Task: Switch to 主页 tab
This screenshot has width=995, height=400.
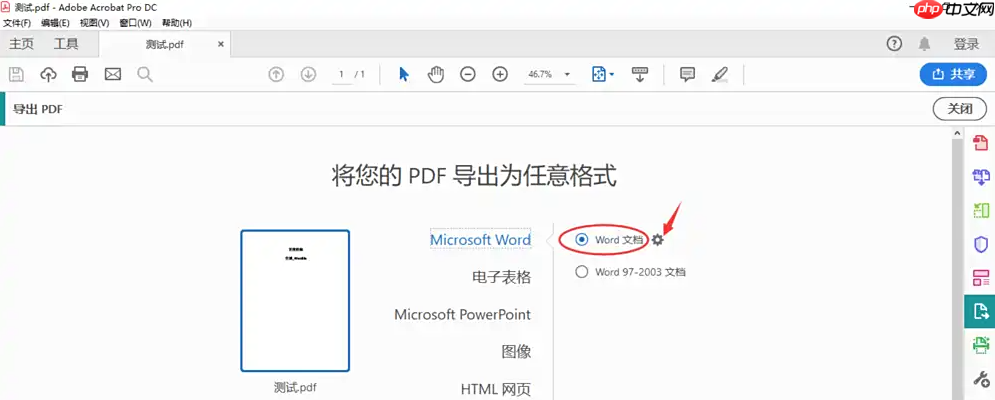Action: (x=22, y=44)
